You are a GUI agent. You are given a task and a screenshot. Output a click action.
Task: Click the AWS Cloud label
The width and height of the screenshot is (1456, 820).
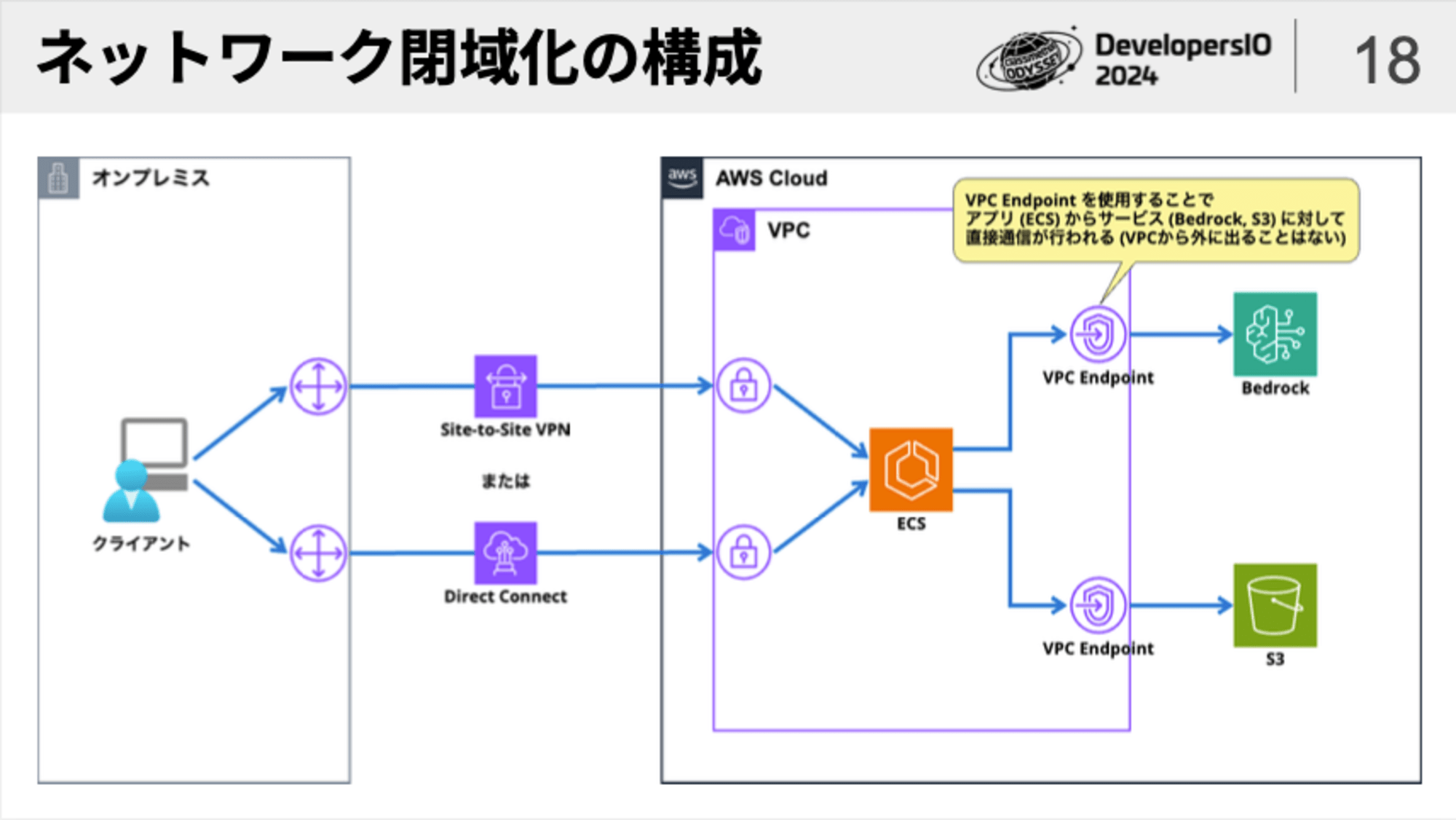click(x=772, y=178)
